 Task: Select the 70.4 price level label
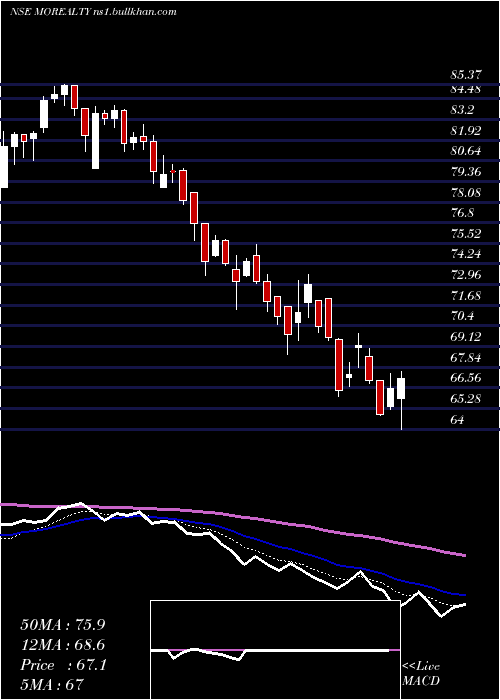(x=462, y=317)
